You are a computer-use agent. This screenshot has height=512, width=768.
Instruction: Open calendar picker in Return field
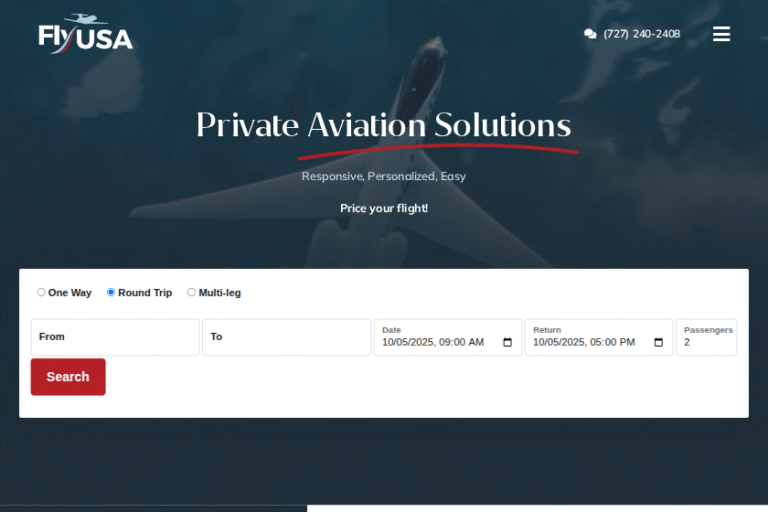click(x=658, y=342)
